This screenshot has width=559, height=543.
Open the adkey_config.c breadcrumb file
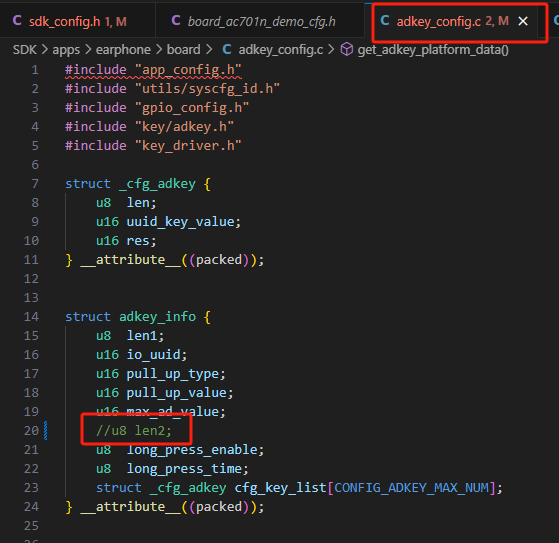(x=281, y=50)
